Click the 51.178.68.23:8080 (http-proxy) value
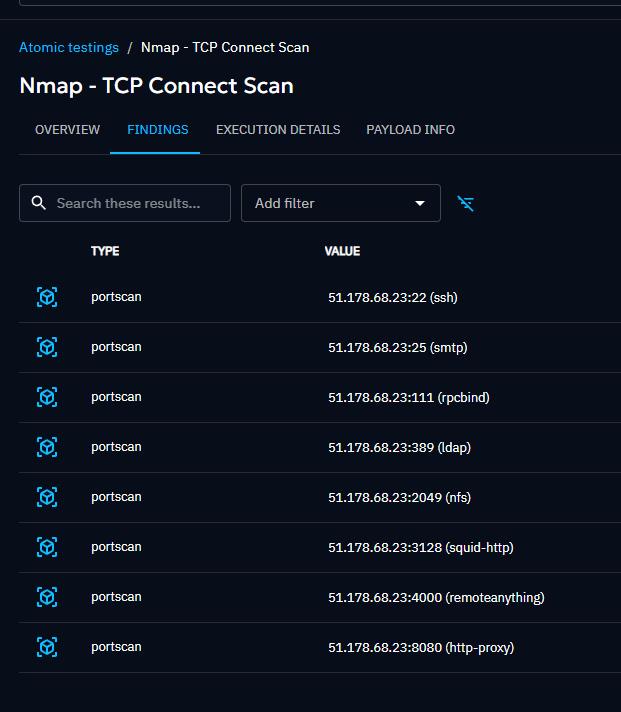The height and width of the screenshot is (712, 621). pyautogui.click(x=421, y=647)
